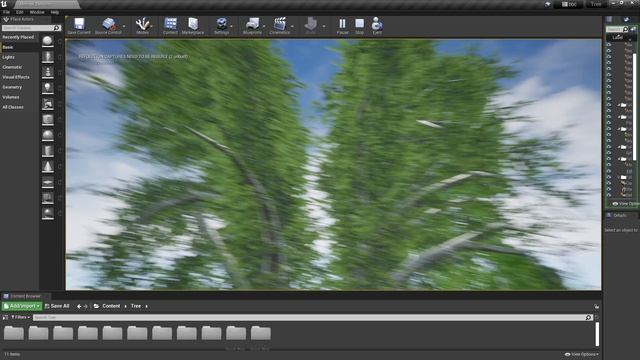The height and width of the screenshot is (360, 640).
Task: Click the tutorials graduation cap icon
Action: point(547,4)
